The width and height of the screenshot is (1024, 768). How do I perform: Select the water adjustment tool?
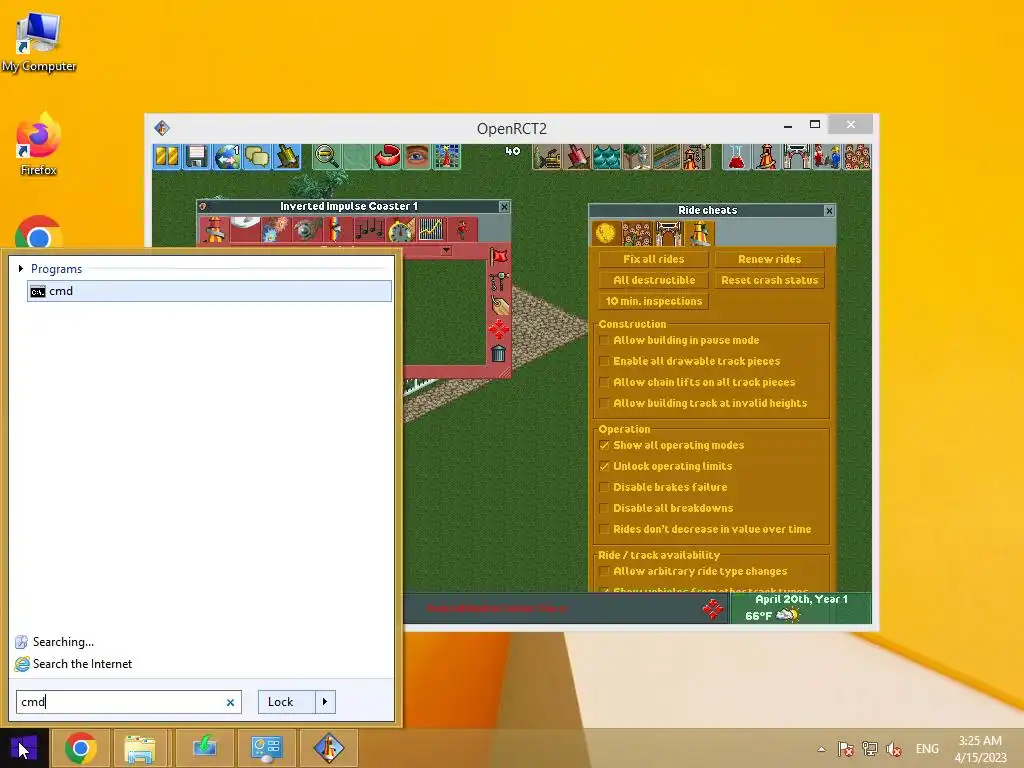(607, 157)
